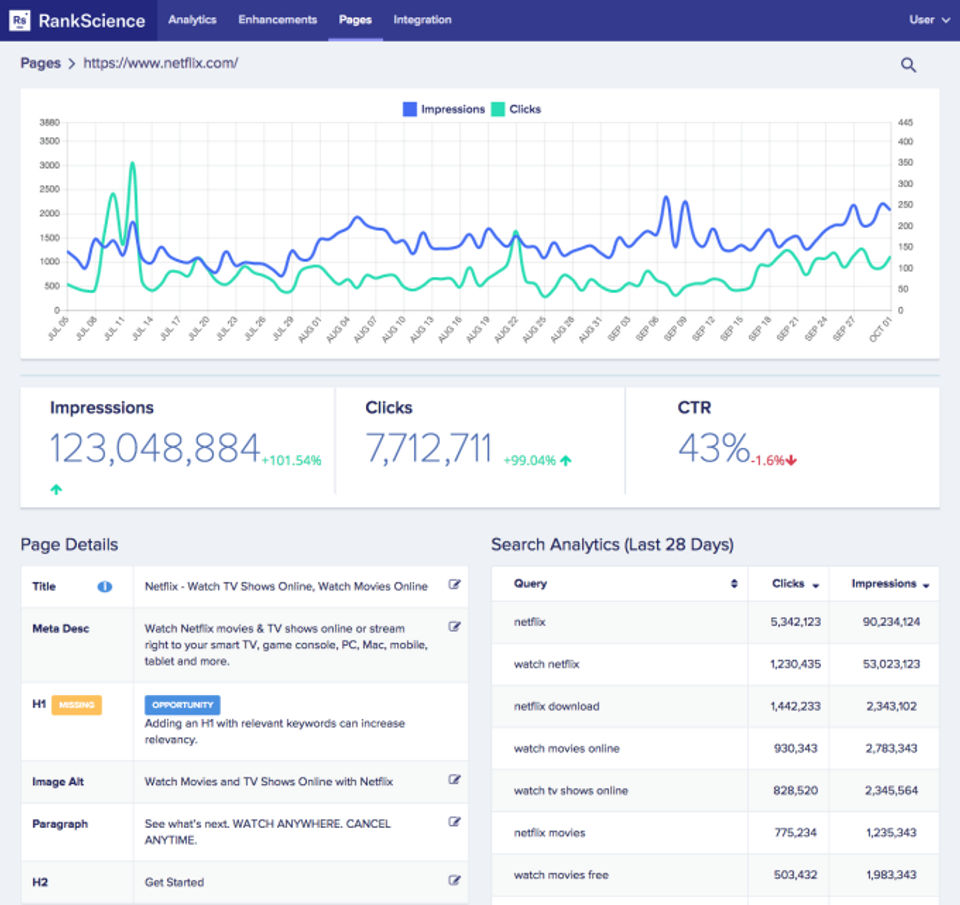The width and height of the screenshot is (960, 905).
Task: Click the 'watch tv shows online' query
Action: click(x=571, y=790)
